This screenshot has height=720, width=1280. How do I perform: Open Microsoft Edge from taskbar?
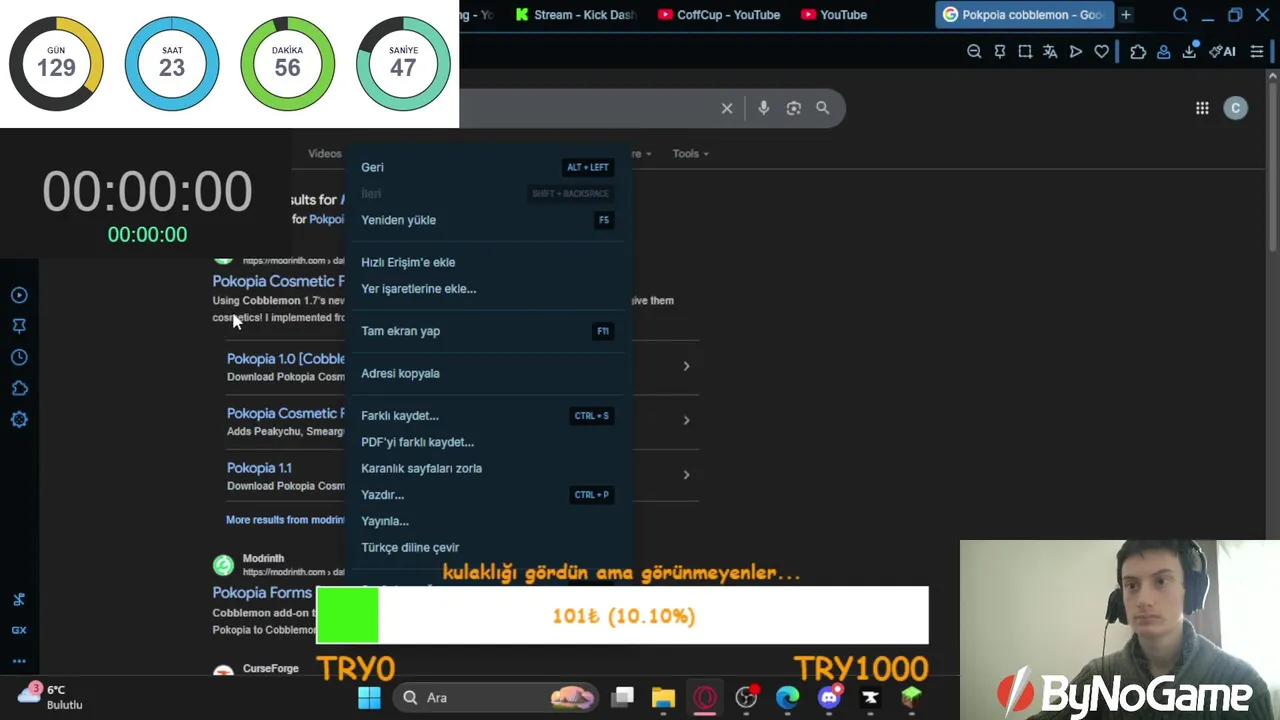[x=788, y=698]
